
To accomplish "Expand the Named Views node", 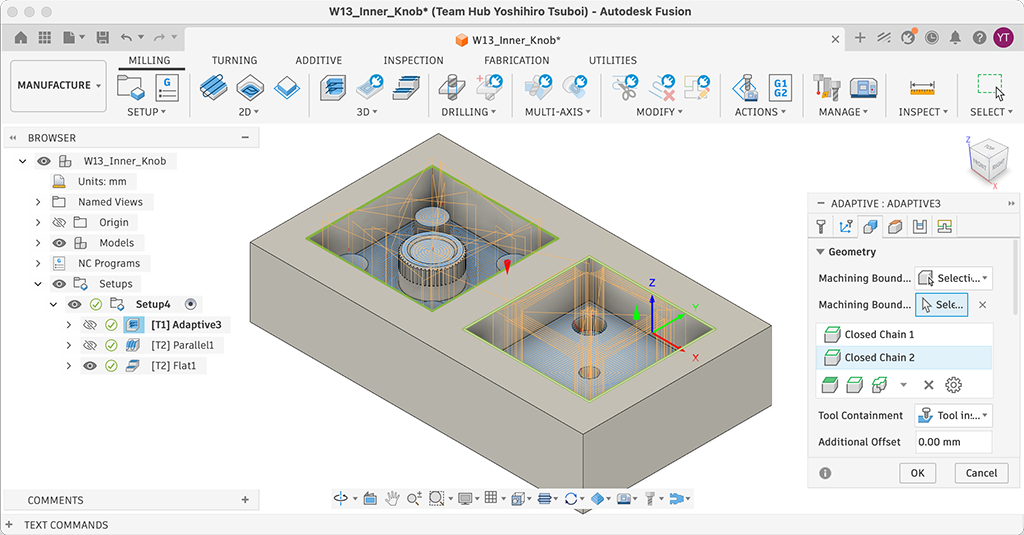I will (38, 202).
